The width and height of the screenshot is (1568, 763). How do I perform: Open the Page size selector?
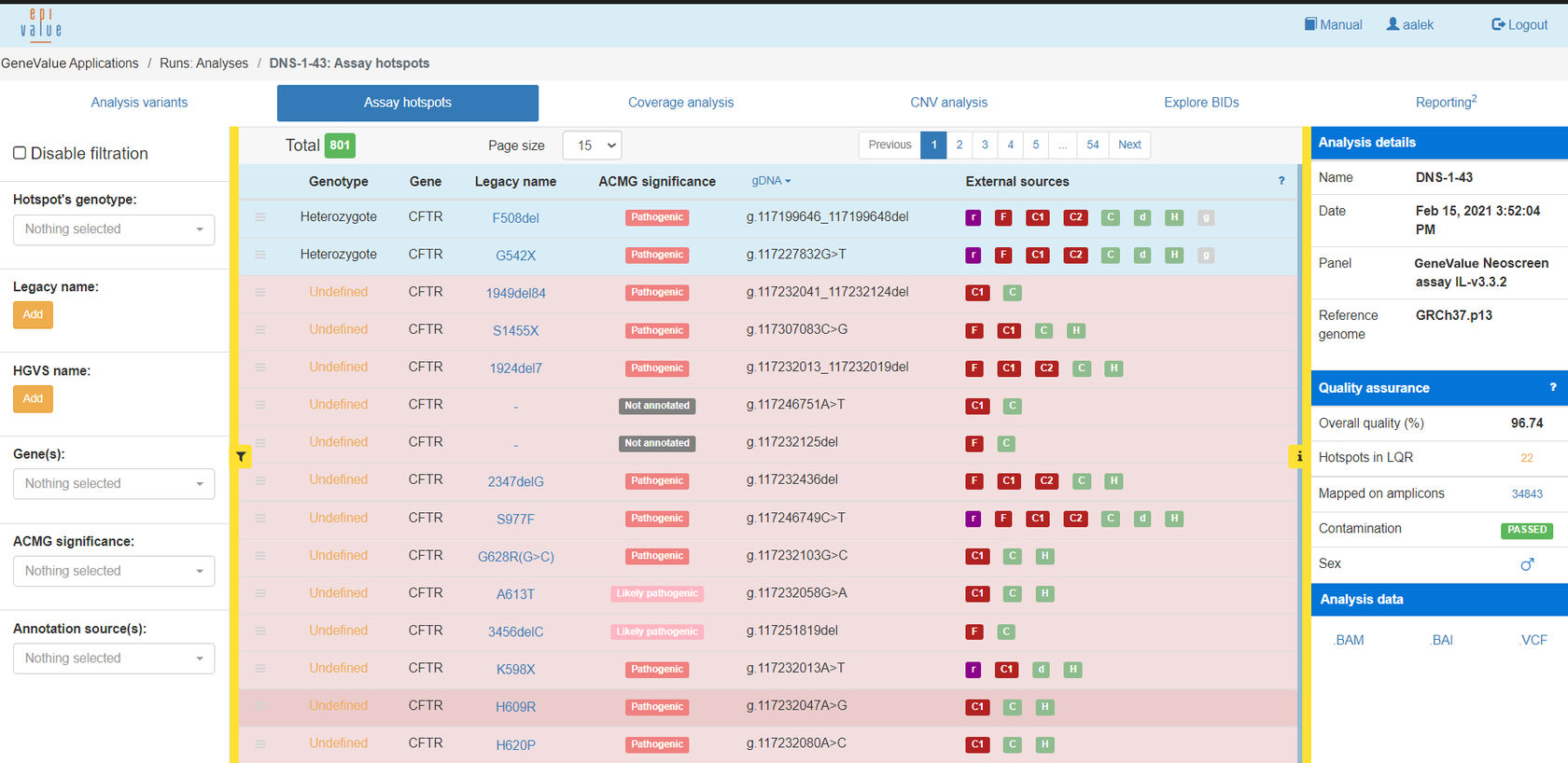point(592,146)
